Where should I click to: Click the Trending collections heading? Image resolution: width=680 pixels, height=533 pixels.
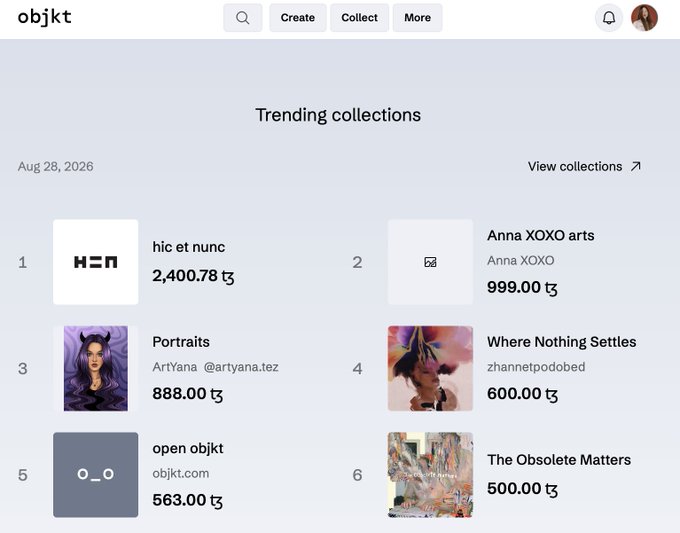[338, 115]
